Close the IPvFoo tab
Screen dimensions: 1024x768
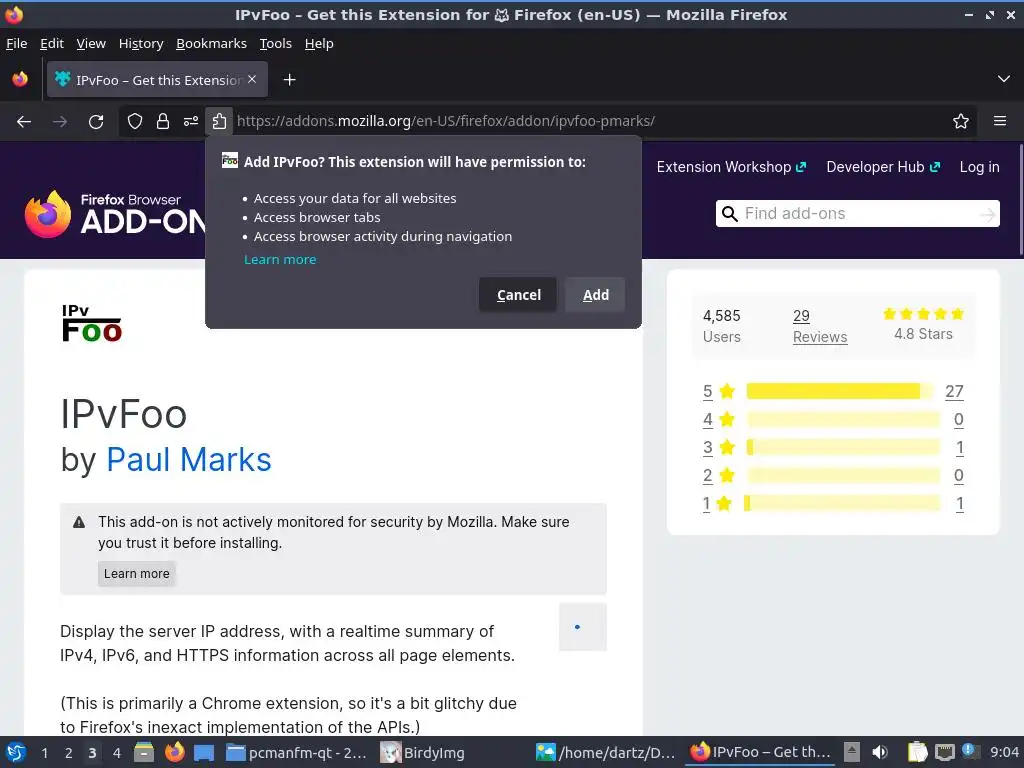[x=252, y=79]
